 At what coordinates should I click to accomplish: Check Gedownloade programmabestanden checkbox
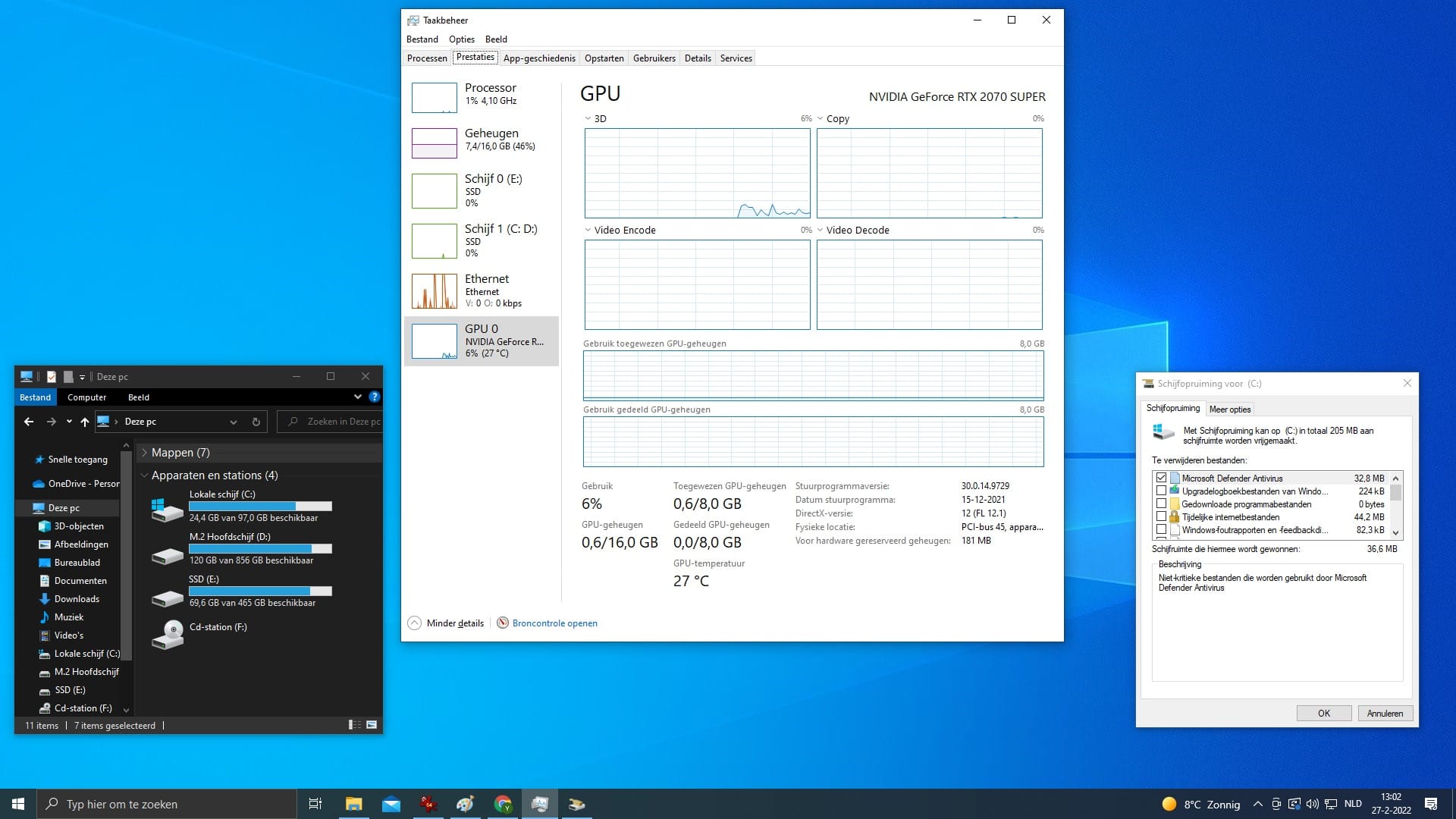pyautogui.click(x=1161, y=504)
